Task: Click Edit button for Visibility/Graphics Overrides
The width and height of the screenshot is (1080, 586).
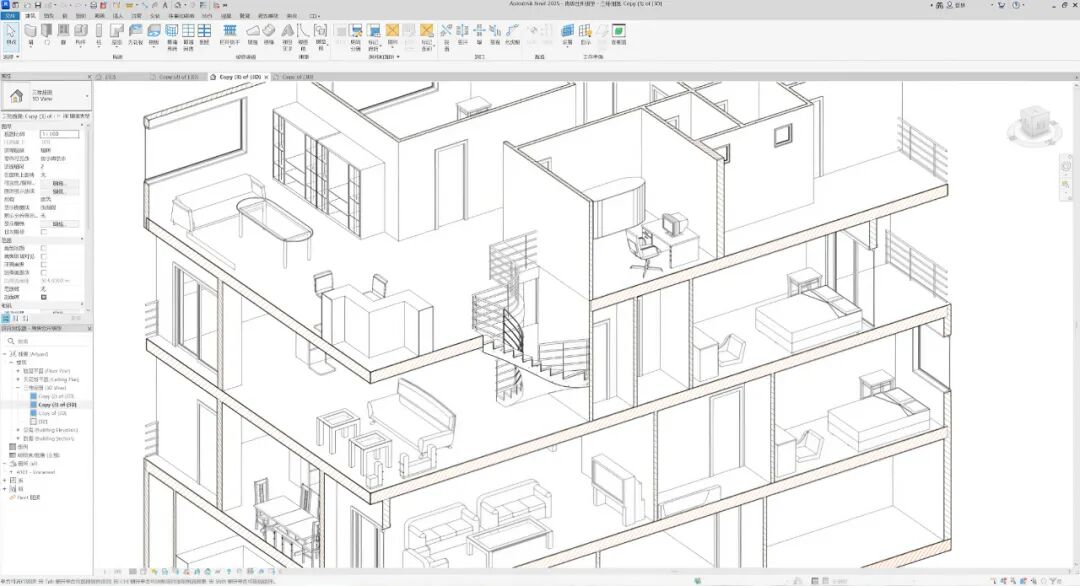Action: coord(58,183)
